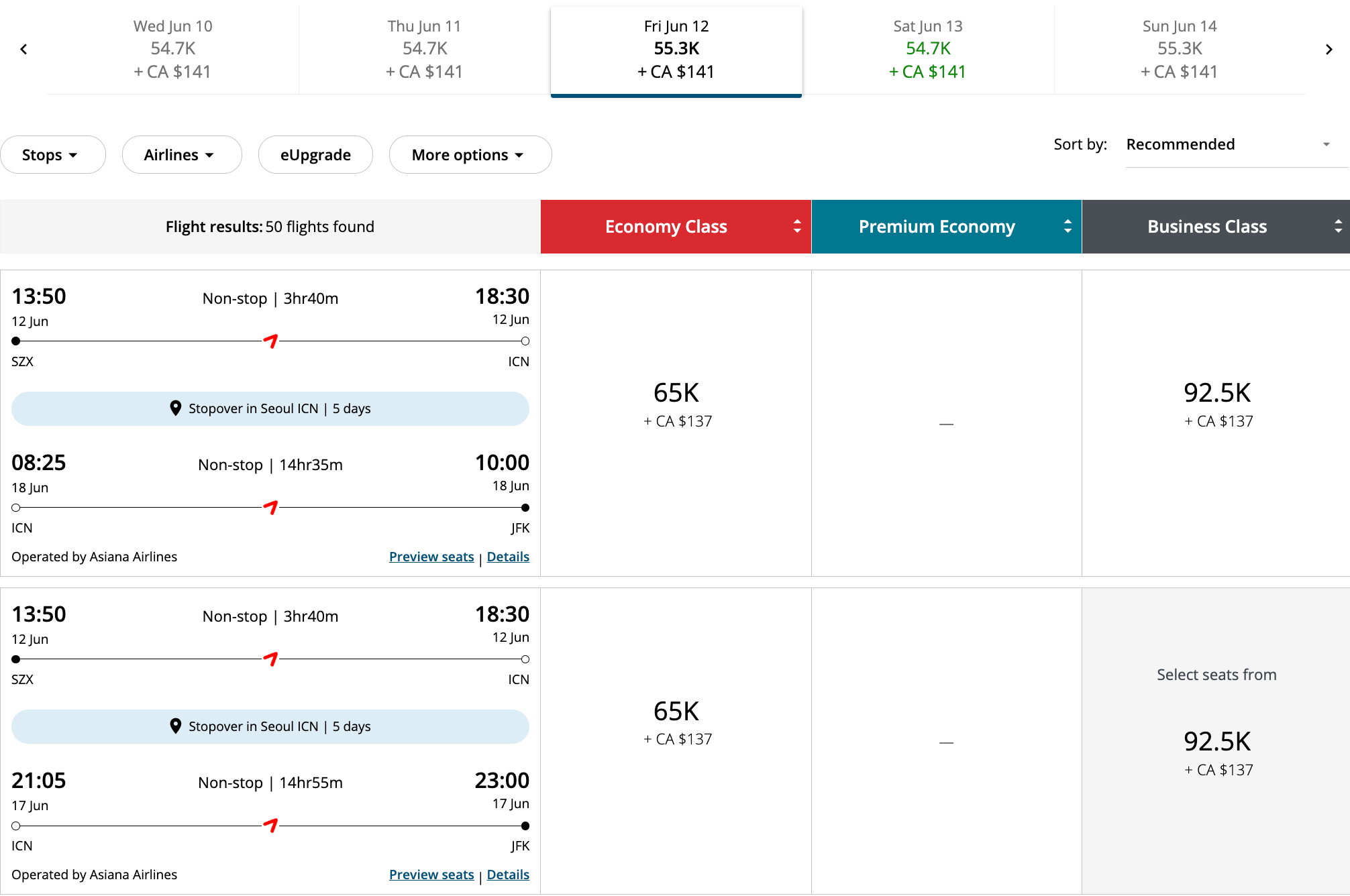Open Preview seats for first flight

coord(431,557)
